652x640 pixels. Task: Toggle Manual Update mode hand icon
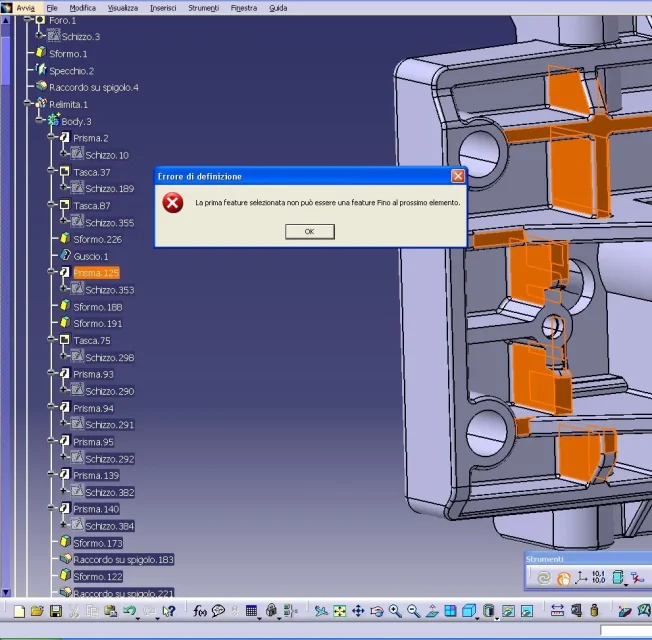563,578
